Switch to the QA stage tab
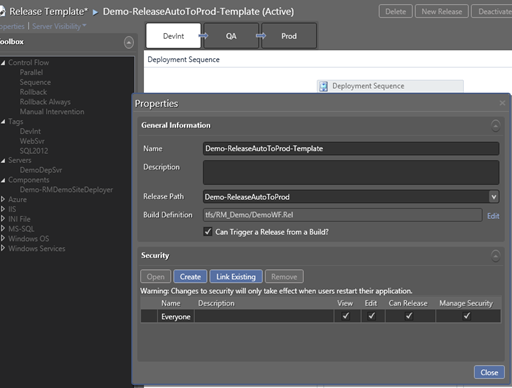Image resolution: width=512 pixels, height=388 pixels. tap(231, 36)
